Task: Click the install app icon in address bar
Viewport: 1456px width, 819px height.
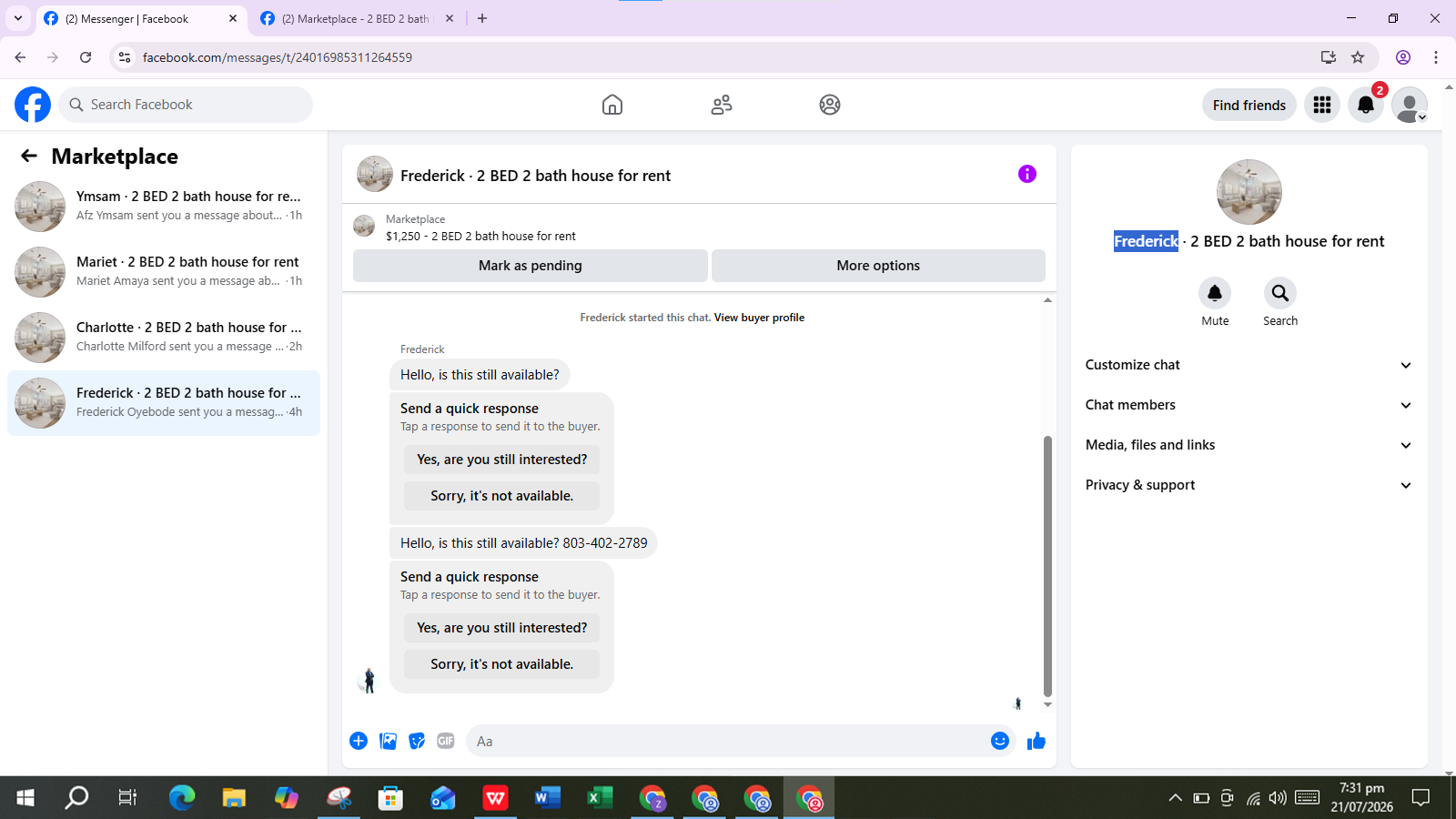Action: coord(1329,57)
